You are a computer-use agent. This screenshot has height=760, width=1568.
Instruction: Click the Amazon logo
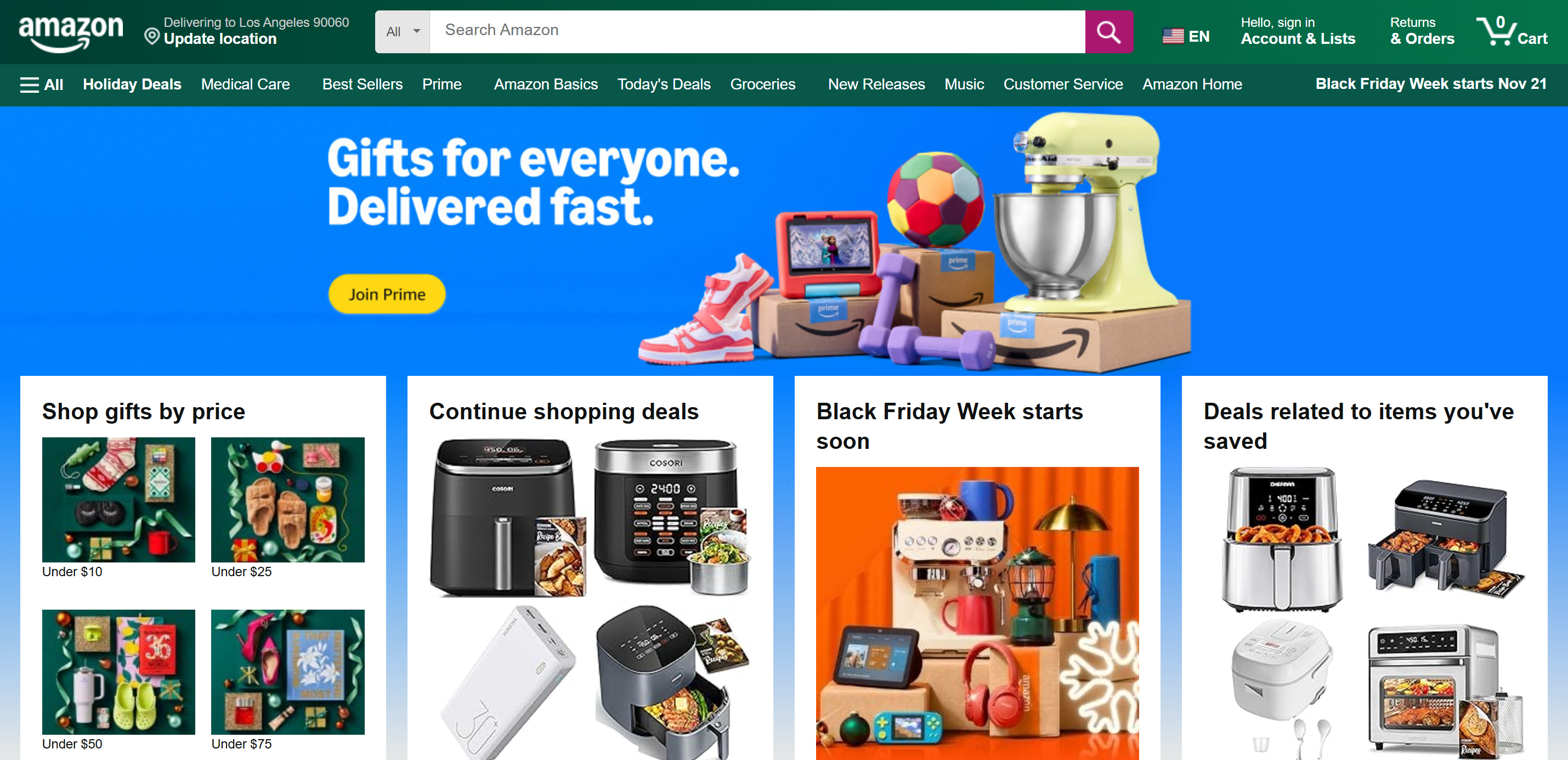tap(71, 33)
